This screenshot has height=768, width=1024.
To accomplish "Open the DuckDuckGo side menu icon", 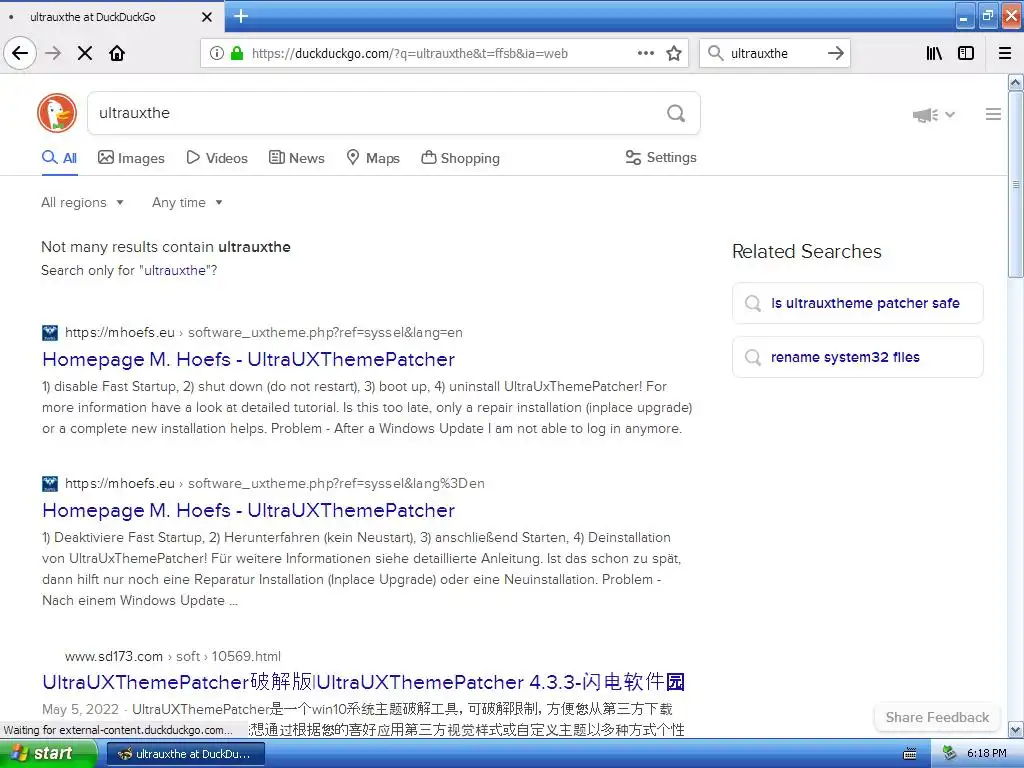I will point(993,114).
